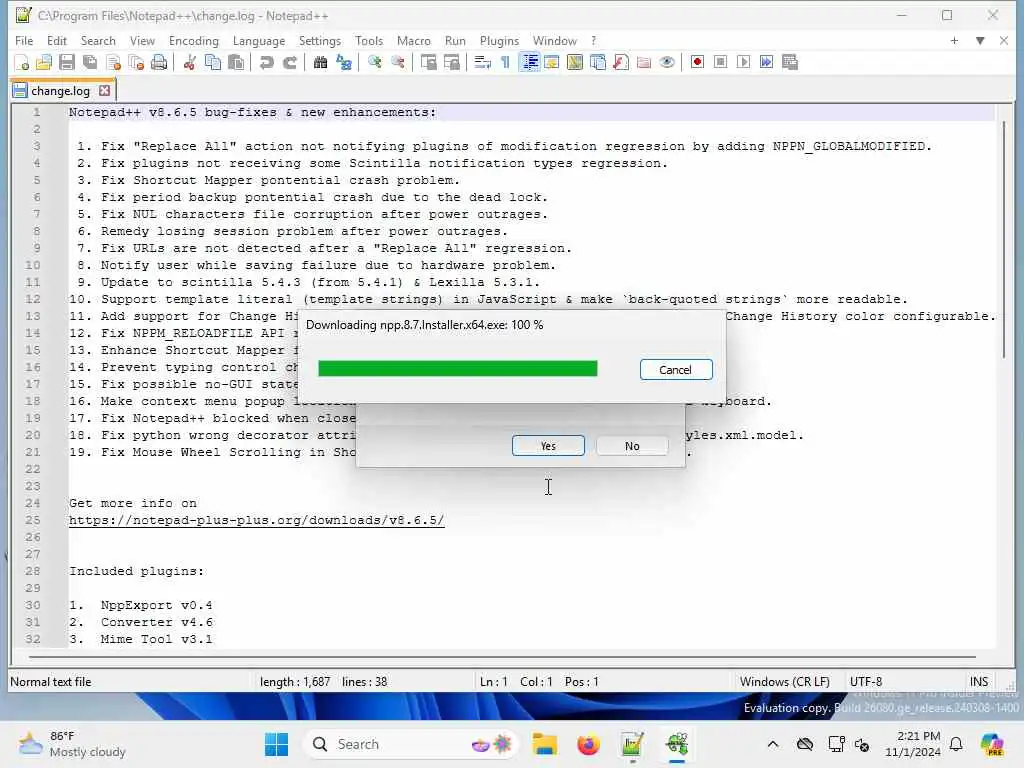Open notepad-plus-plus.org downloads v8.6.5 link
This screenshot has width=1024, height=768.
pos(257,520)
